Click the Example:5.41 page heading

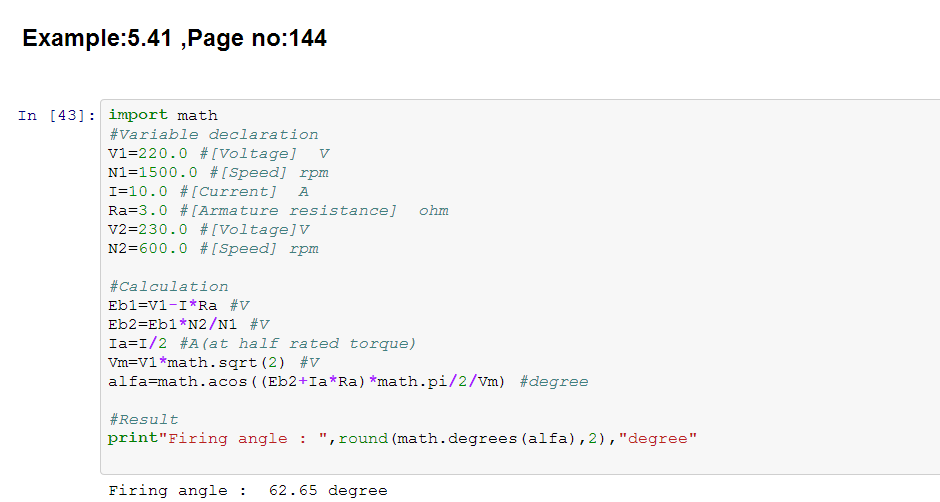174,39
